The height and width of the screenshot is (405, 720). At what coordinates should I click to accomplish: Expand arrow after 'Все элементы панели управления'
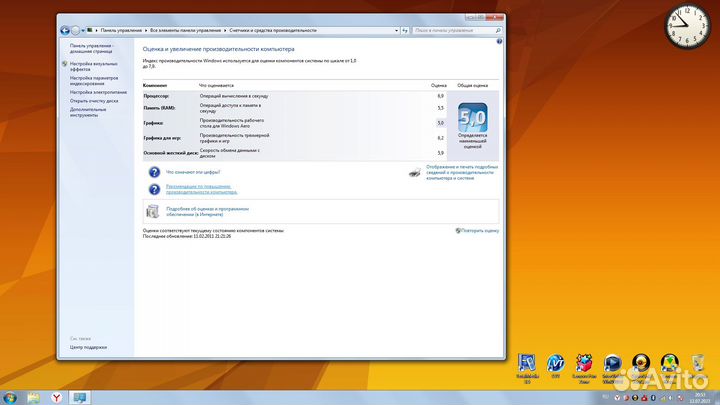225,30
